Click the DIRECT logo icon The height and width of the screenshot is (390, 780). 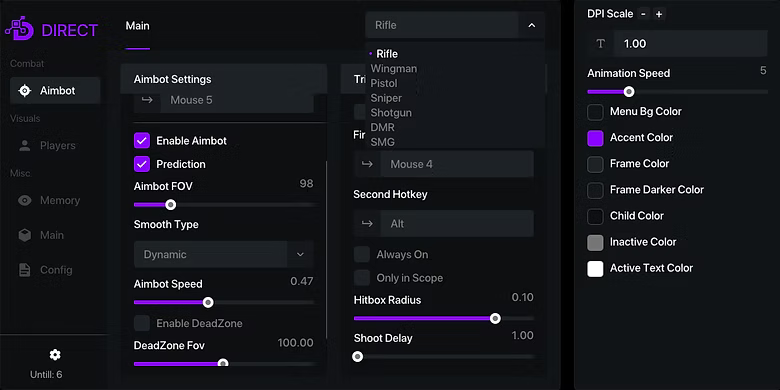coord(19,30)
